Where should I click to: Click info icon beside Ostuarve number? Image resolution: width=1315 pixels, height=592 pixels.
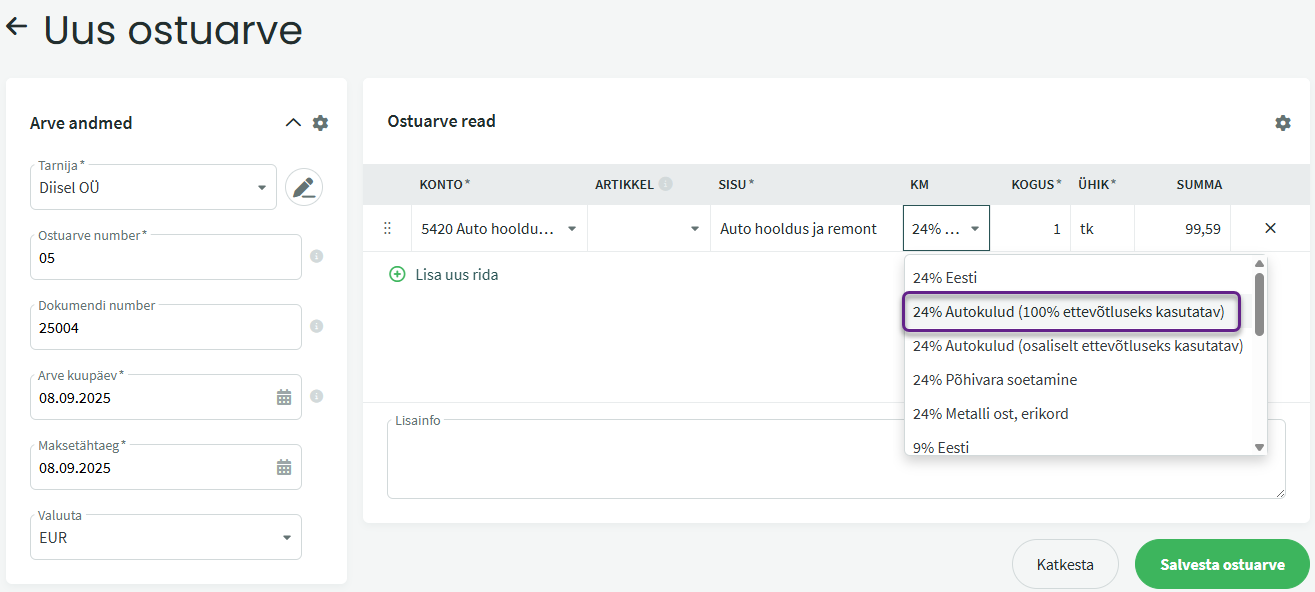point(317,257)
